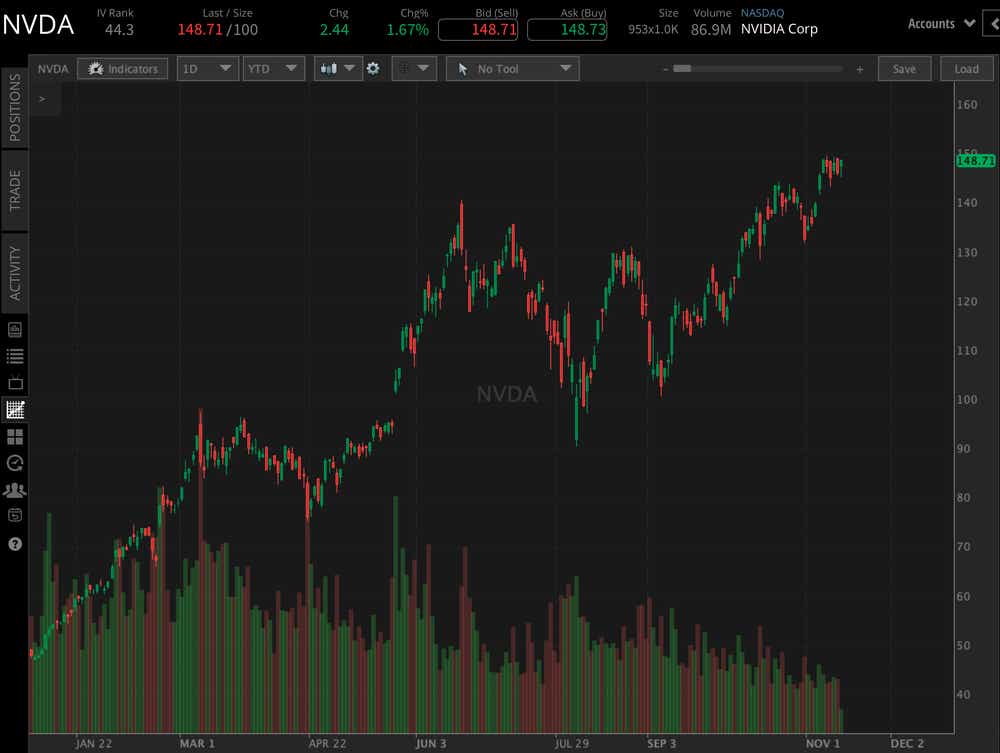Image resolution: width=1000 pixels, height=753 pixels.
Task: Select the chart icon in the left sidebar
Action: pyautogui.click(x=15, y=409)
